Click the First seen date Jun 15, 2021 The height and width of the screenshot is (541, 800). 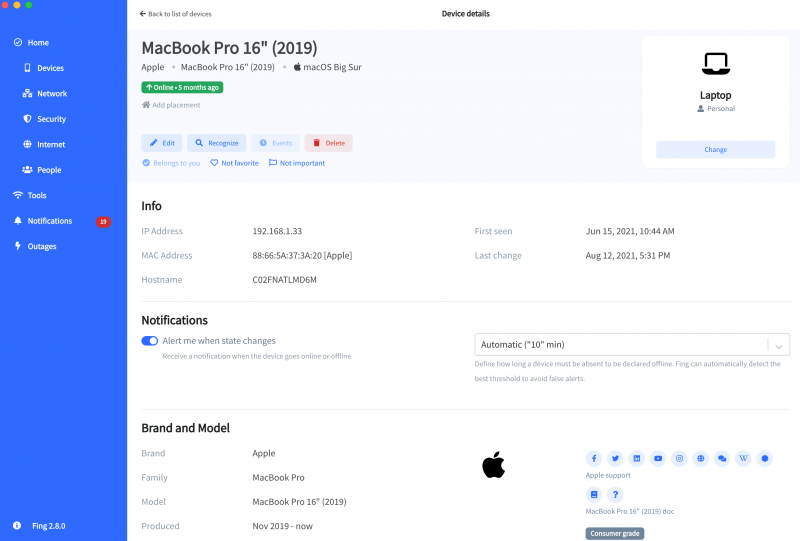click(630, 231)
